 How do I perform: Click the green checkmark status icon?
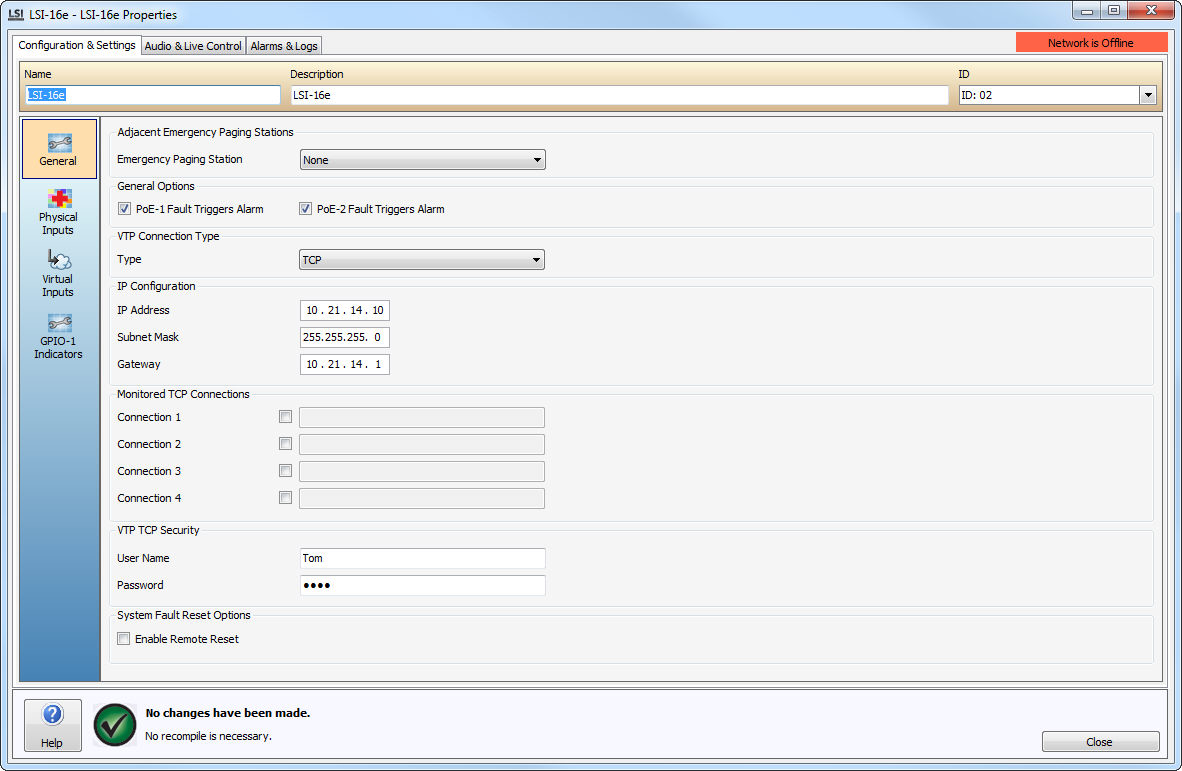115,724
